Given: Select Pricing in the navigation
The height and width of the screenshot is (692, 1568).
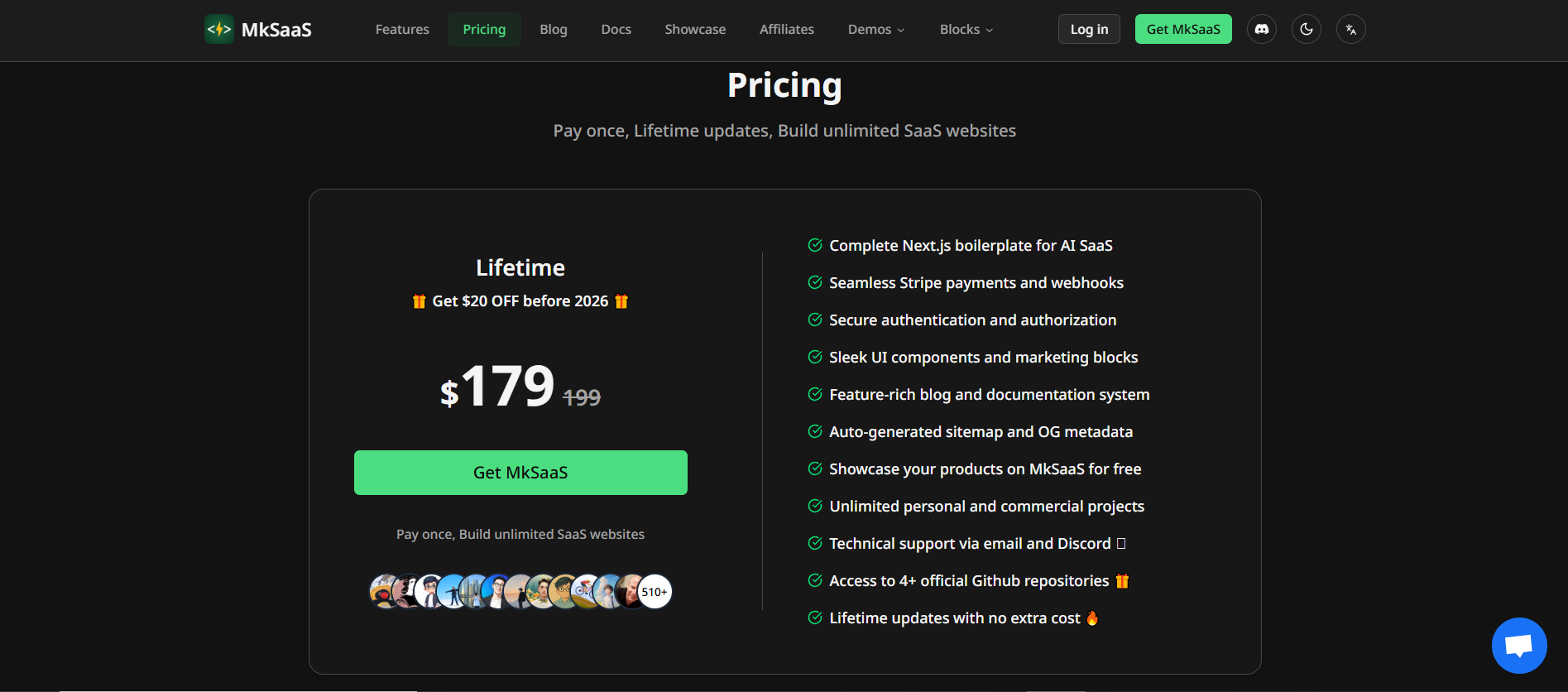Looking at the screenshot, I should [x=484, y=28].
